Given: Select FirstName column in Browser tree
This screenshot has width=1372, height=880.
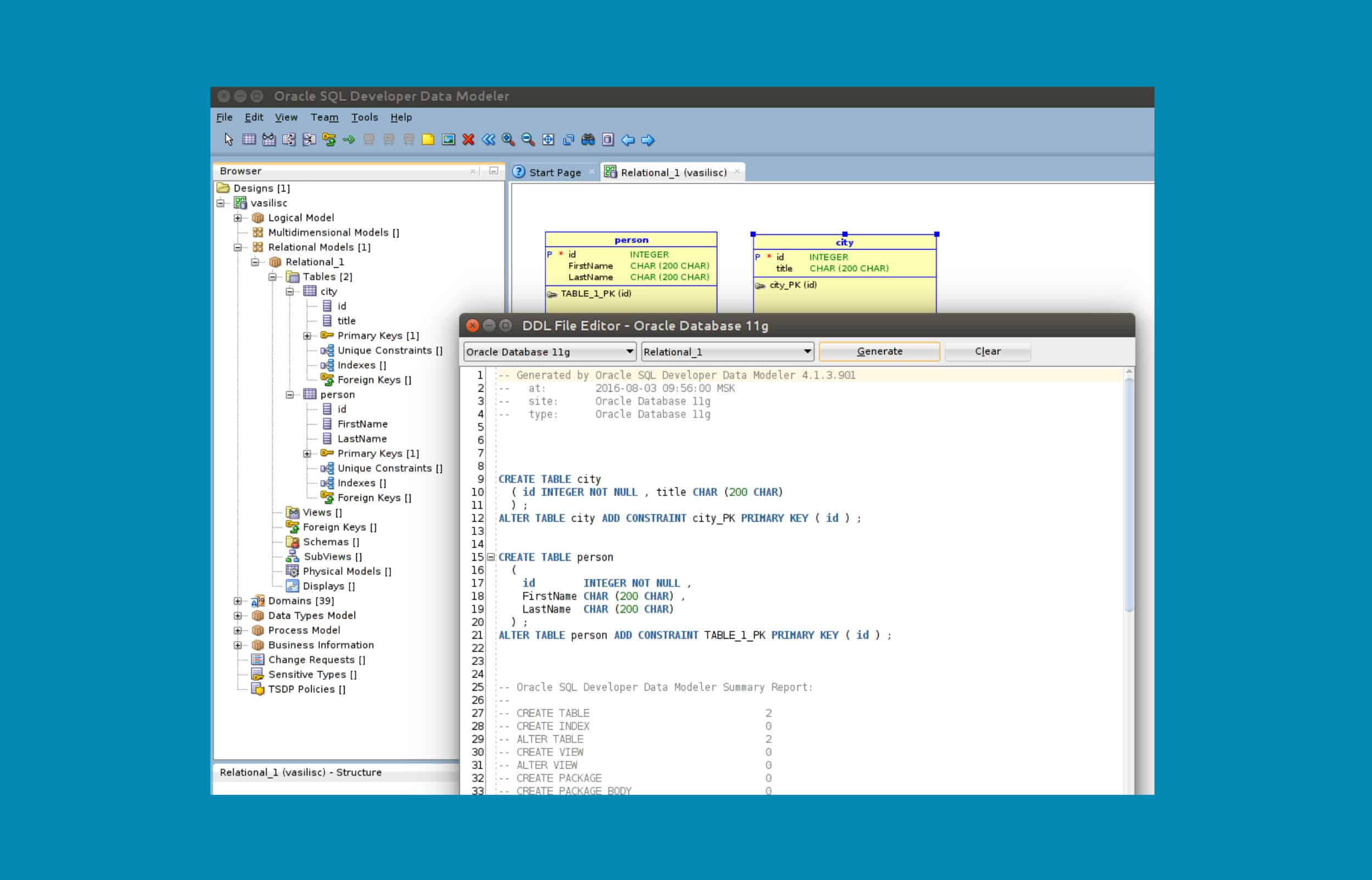Looking at the screenshot, I should [x=362, y=424].
